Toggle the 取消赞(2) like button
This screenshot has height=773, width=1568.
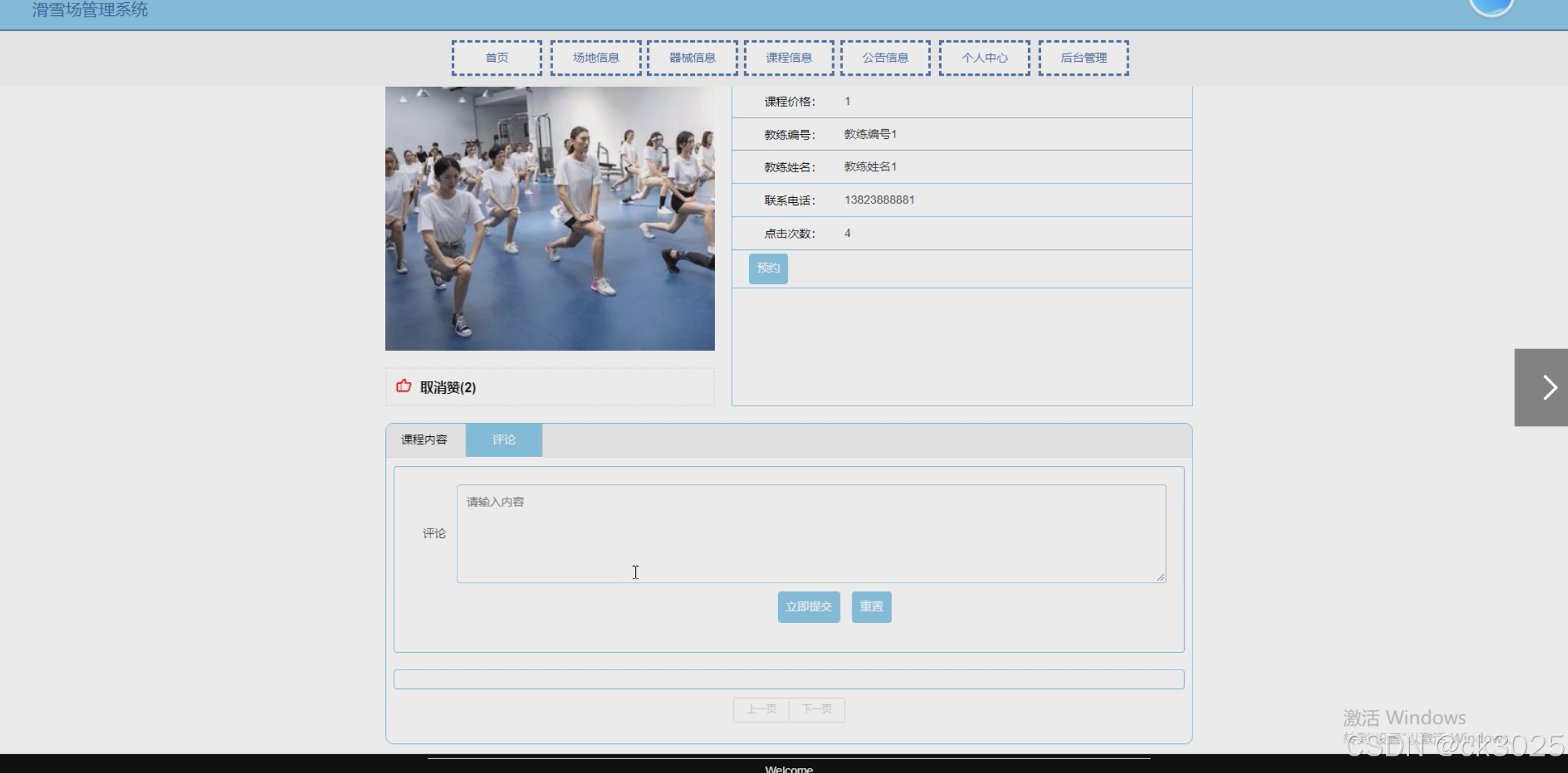448,388
